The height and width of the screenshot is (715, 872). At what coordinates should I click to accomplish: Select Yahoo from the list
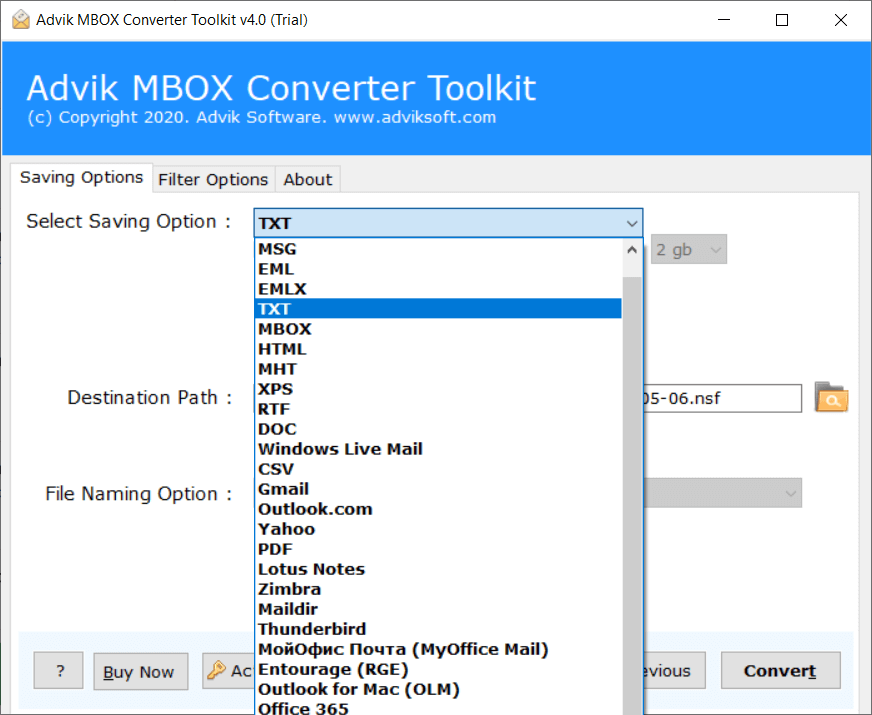[438, 529]
